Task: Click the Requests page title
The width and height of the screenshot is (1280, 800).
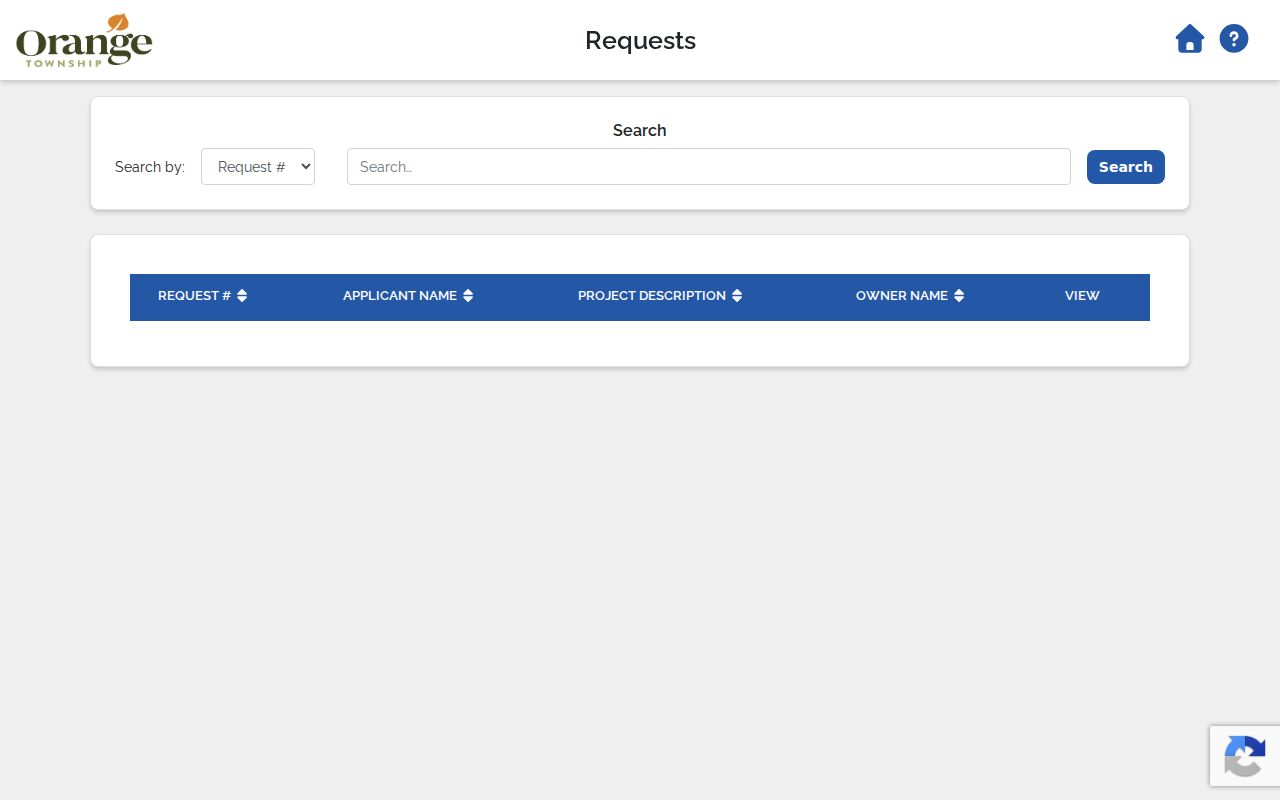Action: coord(640,40)
